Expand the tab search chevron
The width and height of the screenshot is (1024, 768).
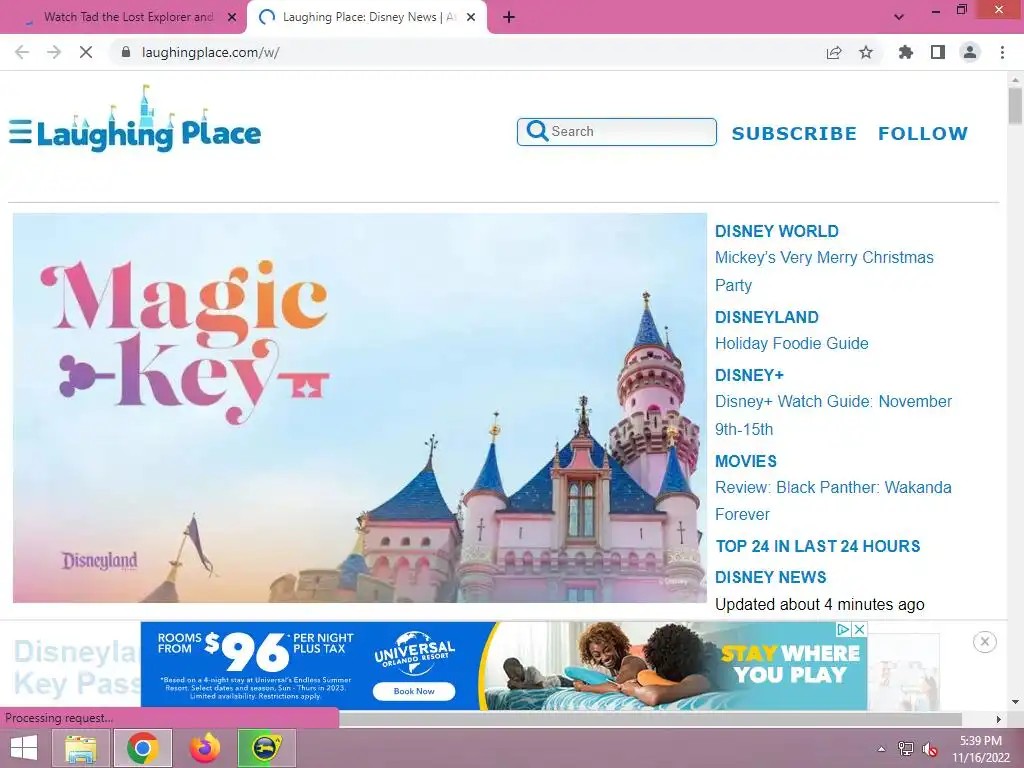[x=899, y=17]
